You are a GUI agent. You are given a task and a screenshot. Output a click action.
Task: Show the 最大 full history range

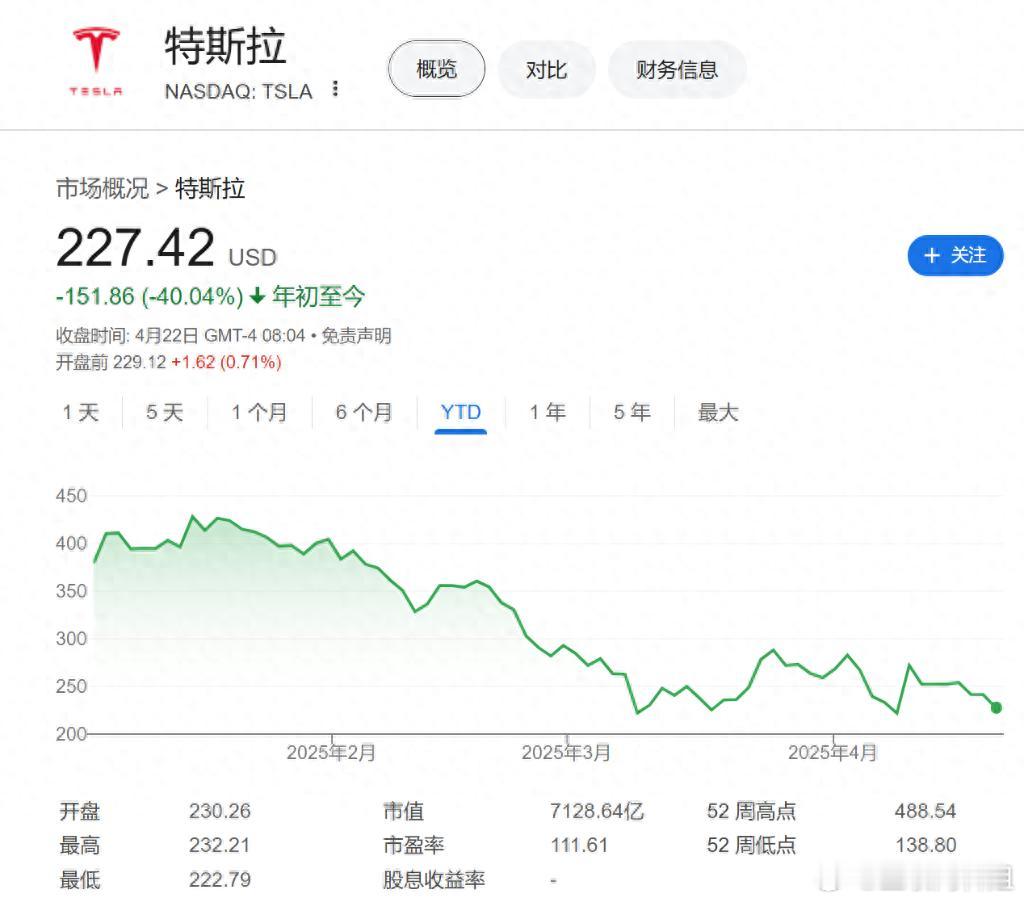pos(718,413)
